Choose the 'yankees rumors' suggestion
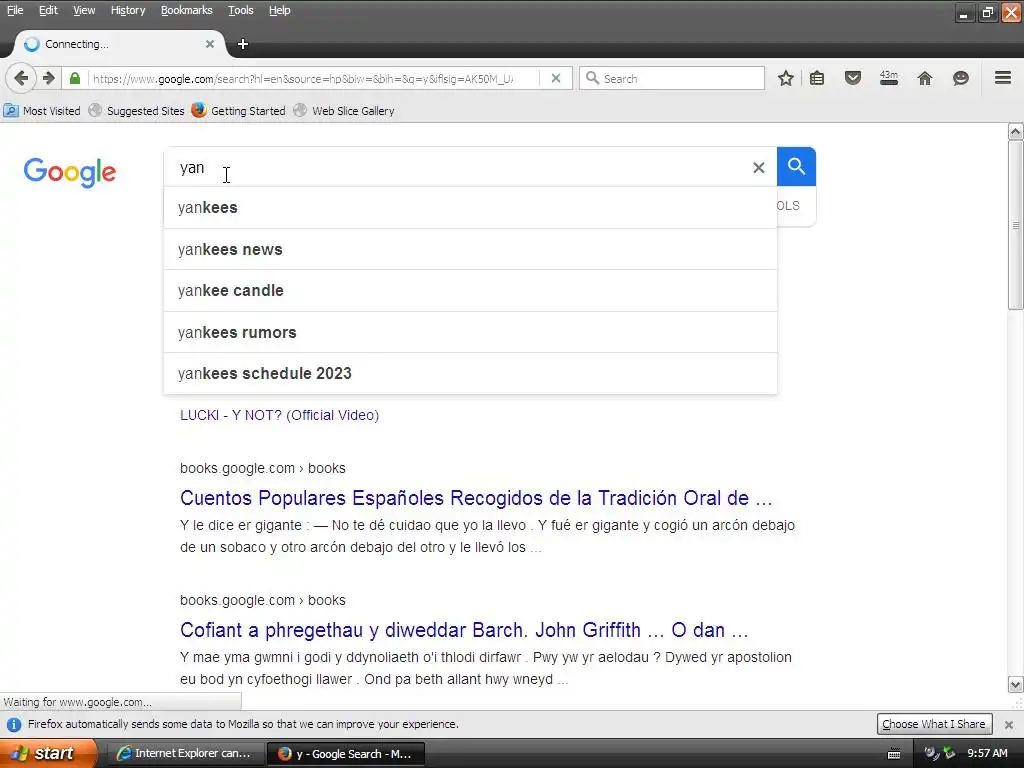This screenshot has width=1024, height=768. [x=470, y=332]
